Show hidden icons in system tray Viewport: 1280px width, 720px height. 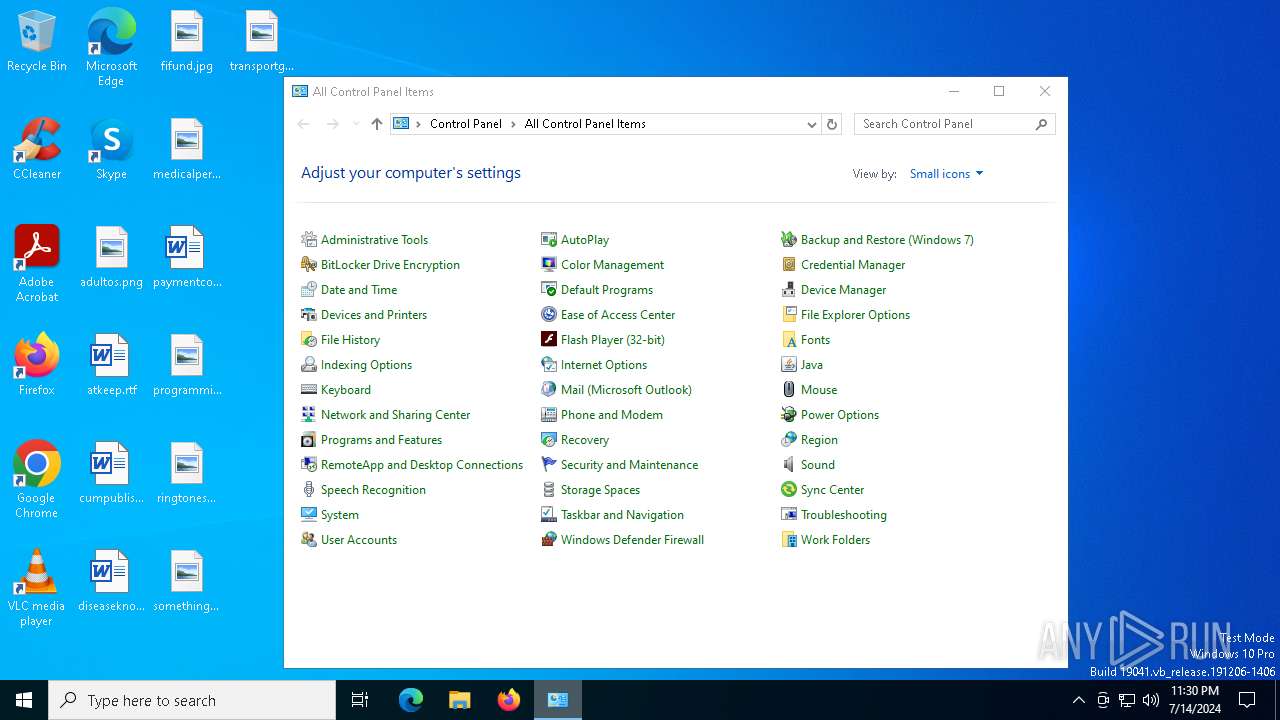pyautogui.click(x=1078, y=700)
